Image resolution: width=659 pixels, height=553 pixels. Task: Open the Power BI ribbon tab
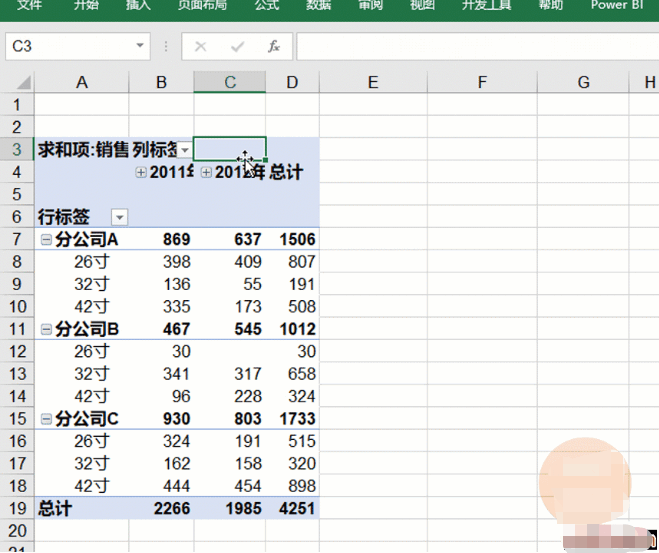pyautogui.click(x=617, y=5)
